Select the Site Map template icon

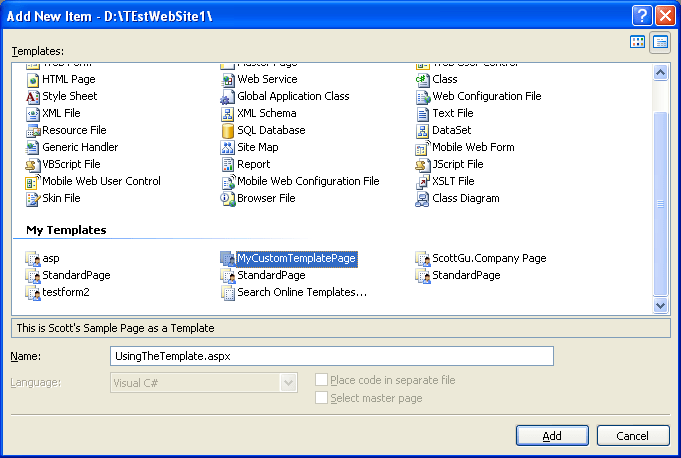pyautogui.click(x=228, y=148)
